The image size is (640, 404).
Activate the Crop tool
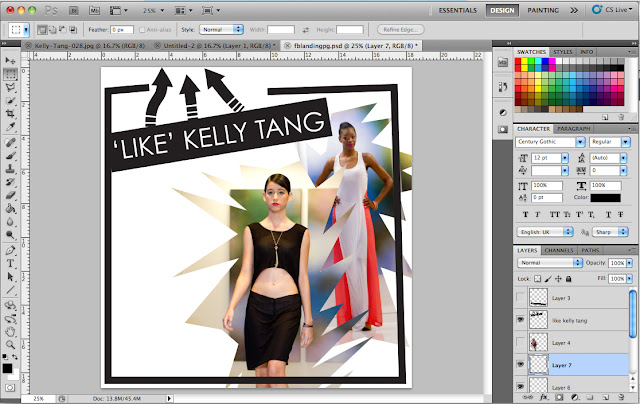10,115
